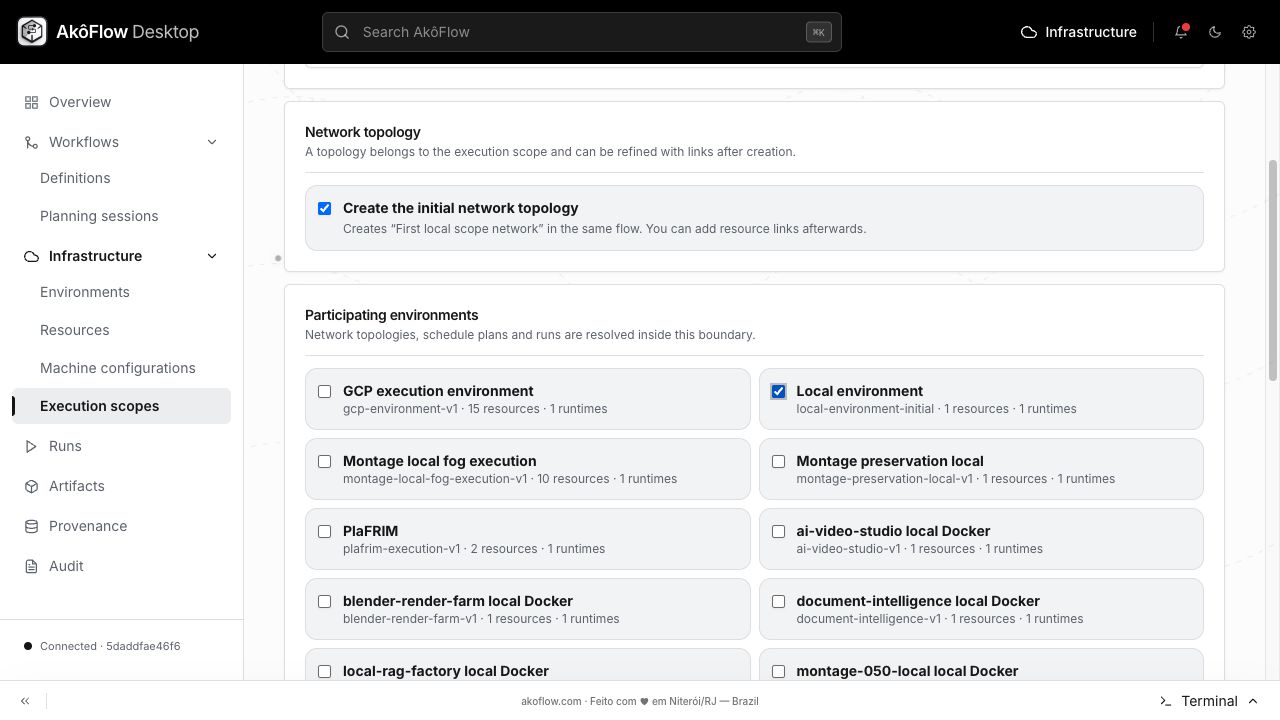Open the Infrastructure header button
The height and width of the screenshot is (720, 1280).
pyautogui.click(x=1078, y=32)
